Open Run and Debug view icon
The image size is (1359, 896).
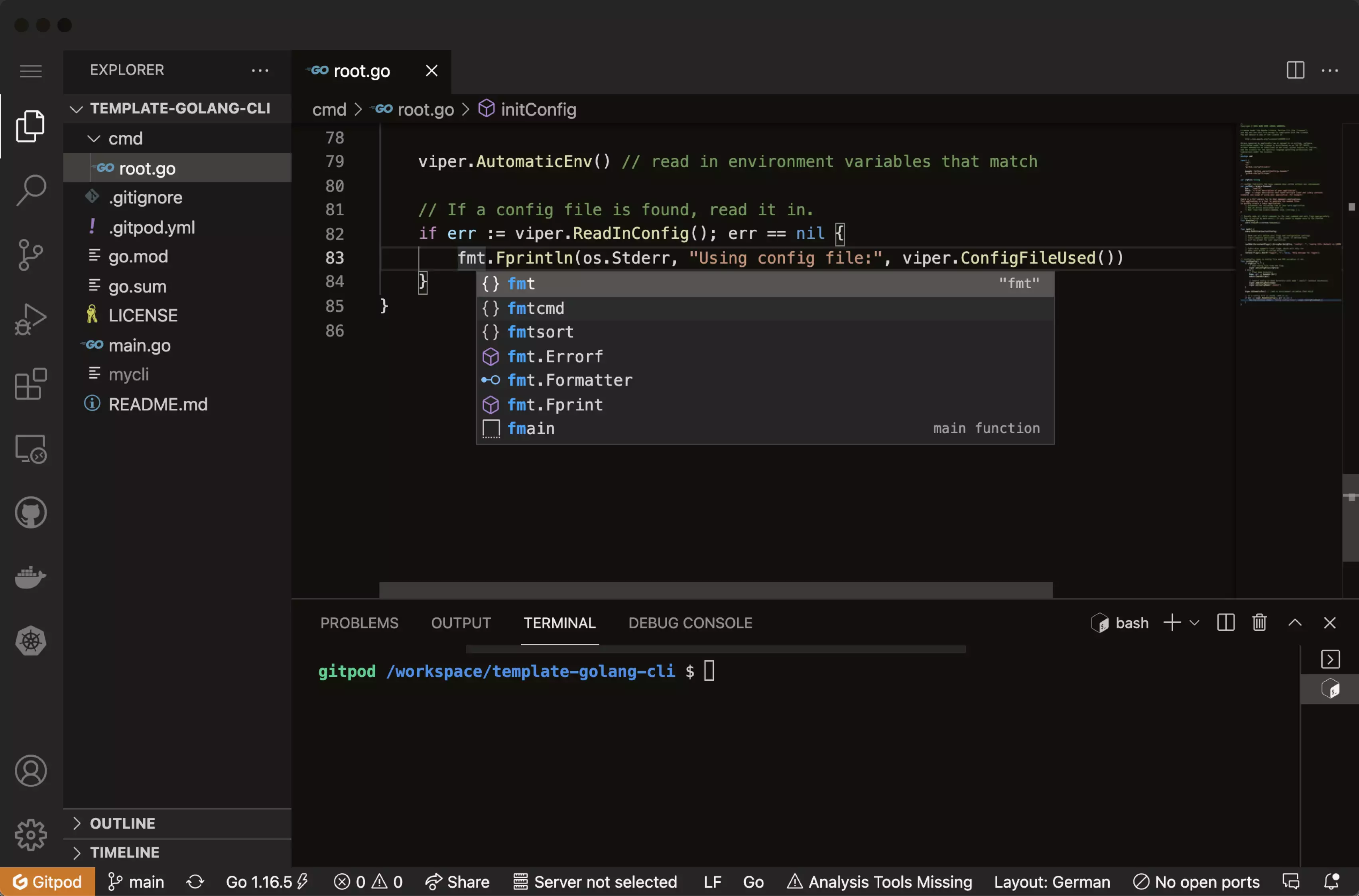[31, 319]
